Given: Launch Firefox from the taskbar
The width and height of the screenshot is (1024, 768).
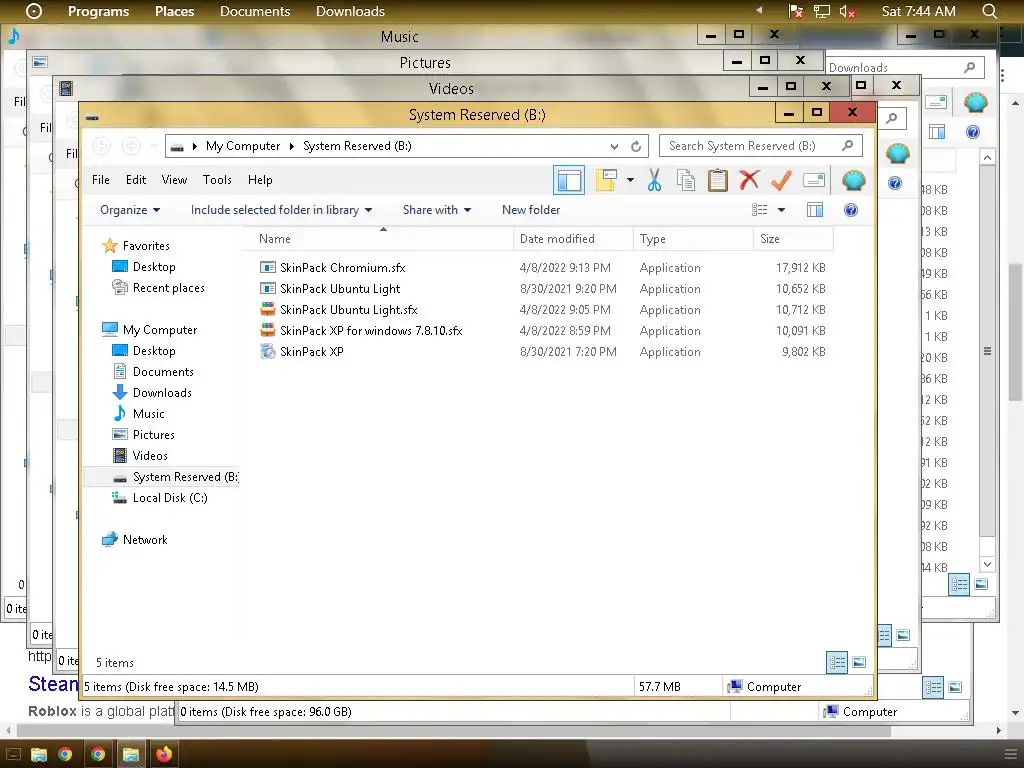Looking at the screenshot, I should coord(164,754).
